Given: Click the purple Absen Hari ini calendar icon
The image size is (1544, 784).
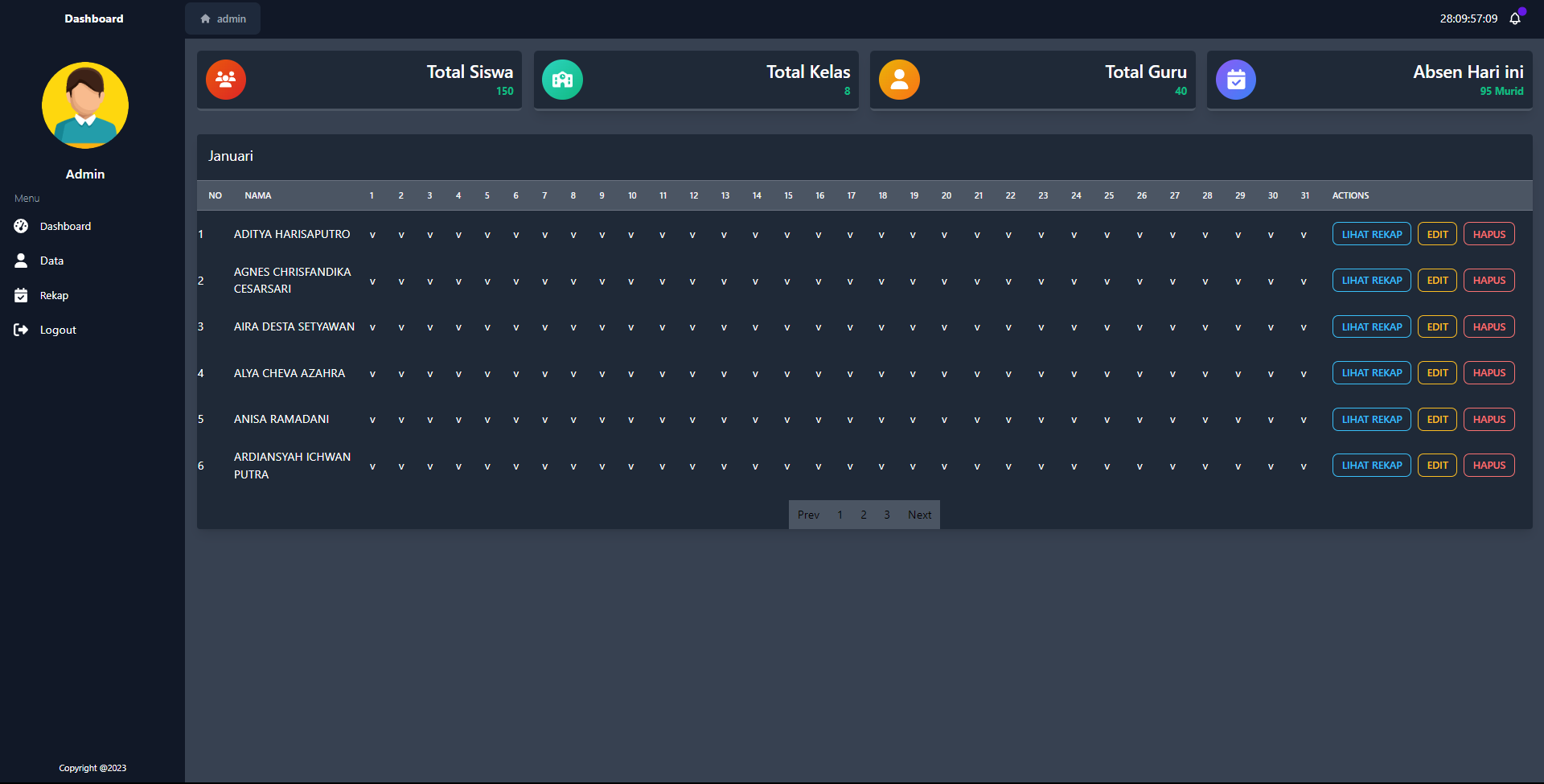Looking at the screenshot, I should [x=1236, y=80].
